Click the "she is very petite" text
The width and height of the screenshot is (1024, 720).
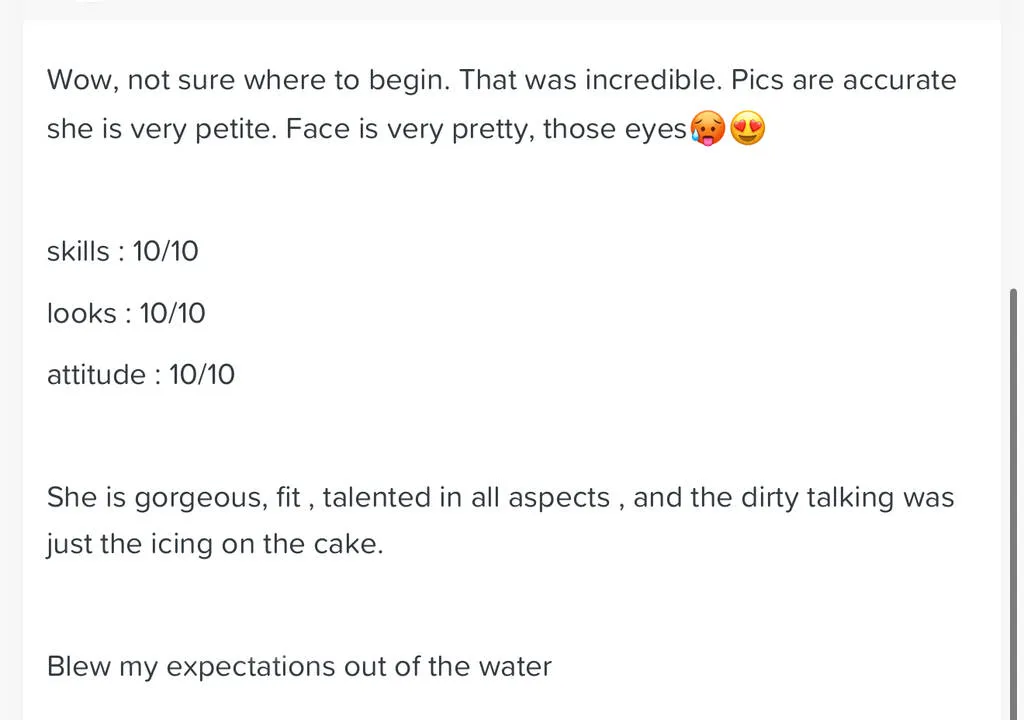click(160, 130)
